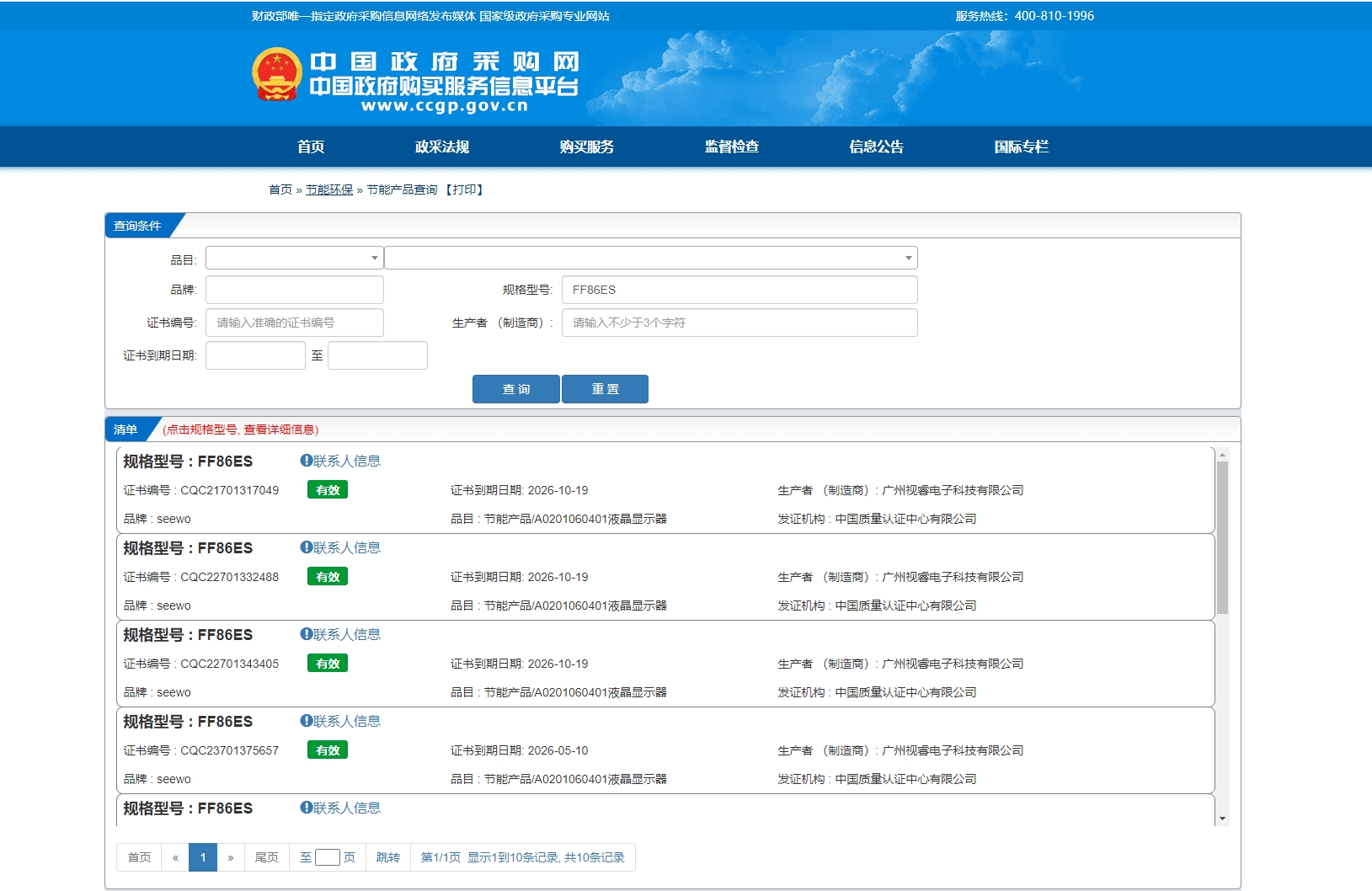
Task: Follow the 节能环保 breadcrumb link
Action: click(x=329, y=189)
